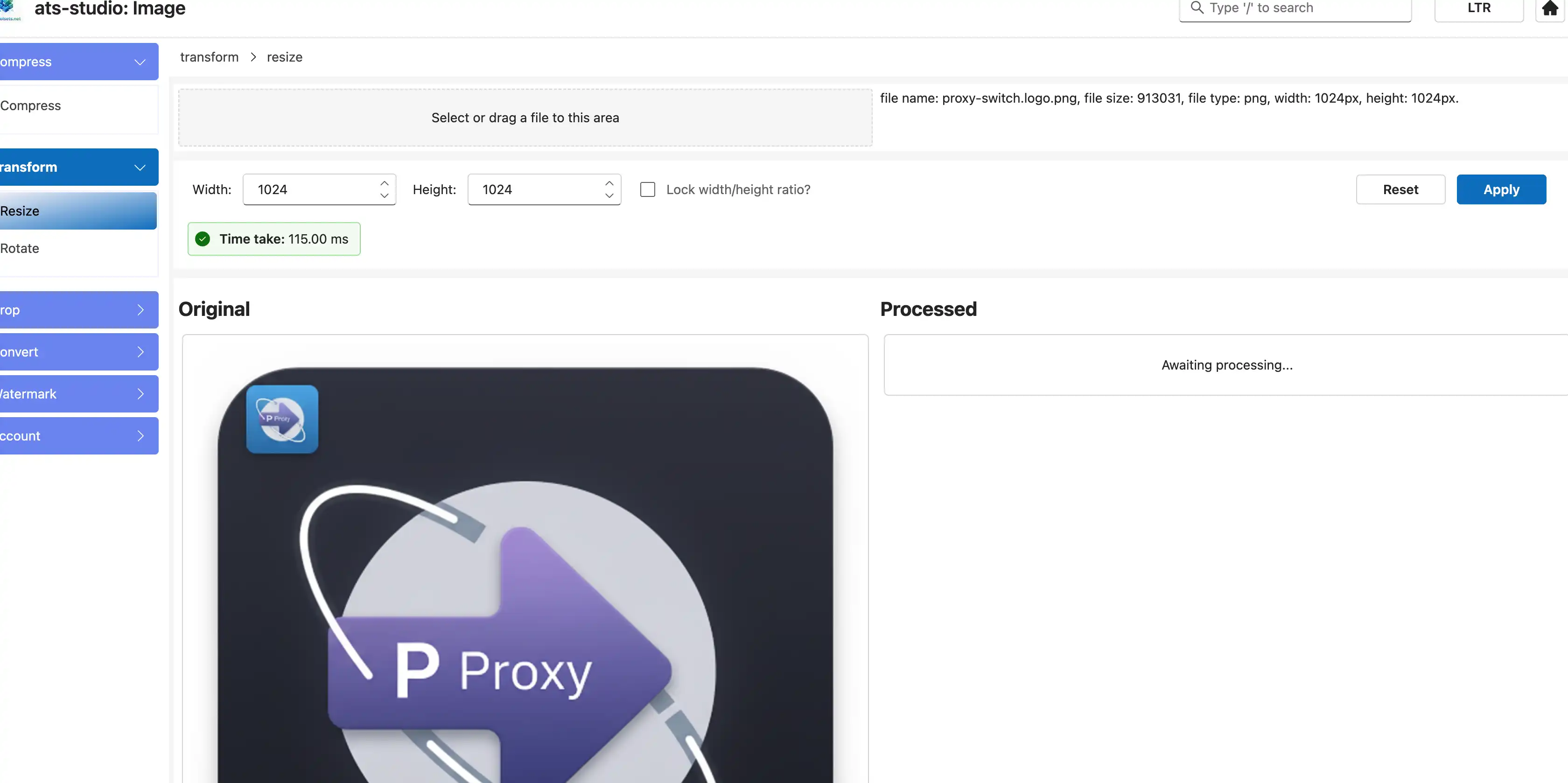The height and width of the screenshot is (783, 1568).
Task: Toggle the LTR direction button
Action: pyautogui.click(x=1478, y=8)
